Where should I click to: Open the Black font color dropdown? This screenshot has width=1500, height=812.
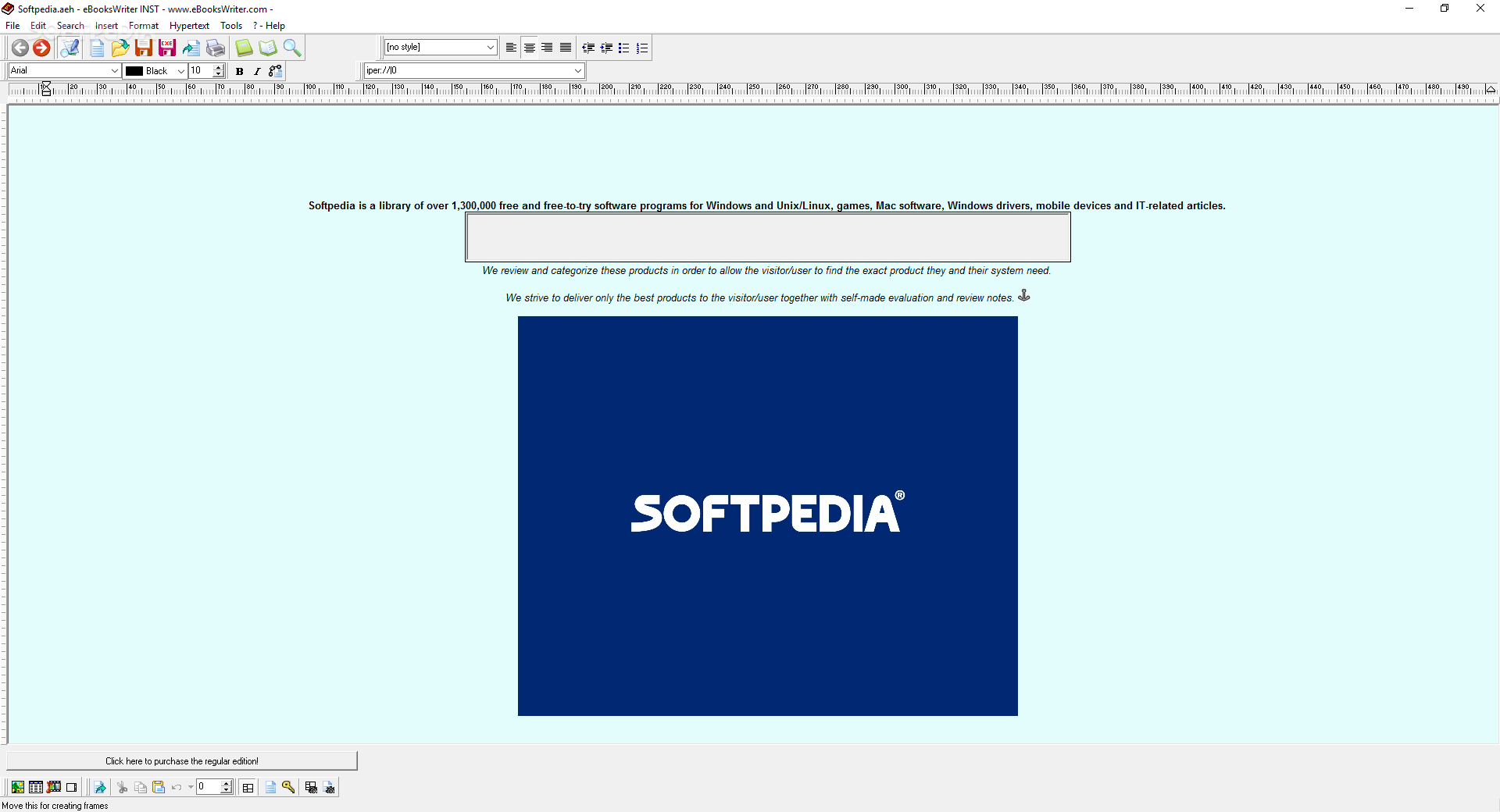155,71
